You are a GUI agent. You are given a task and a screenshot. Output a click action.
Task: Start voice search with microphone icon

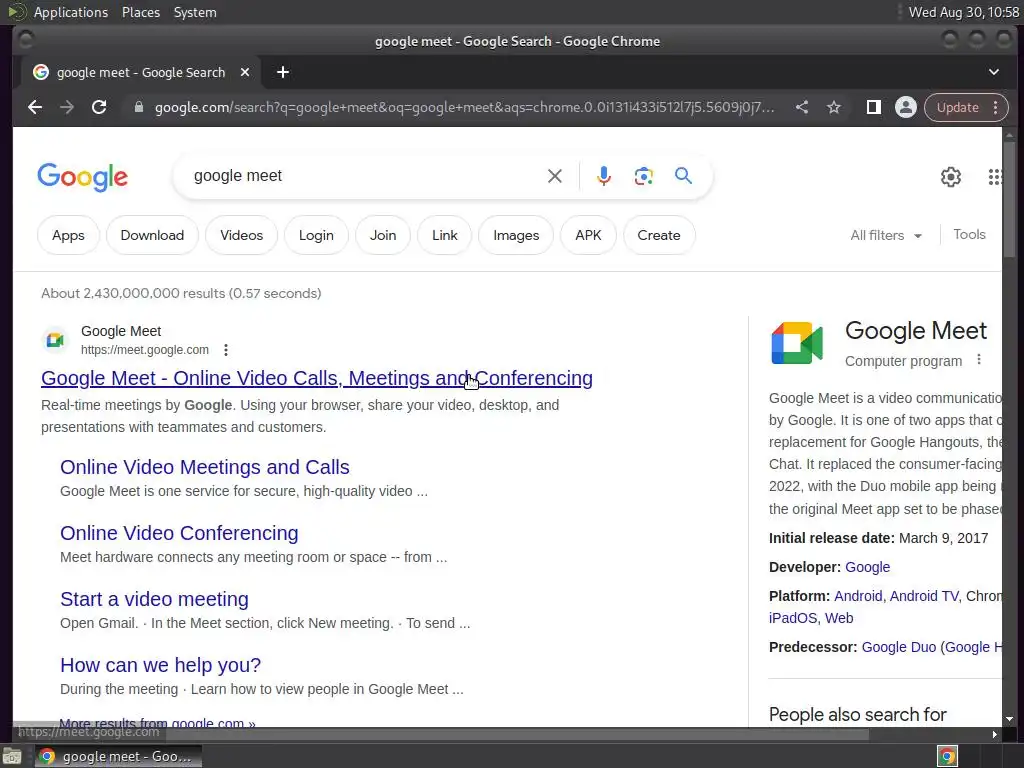604,176
